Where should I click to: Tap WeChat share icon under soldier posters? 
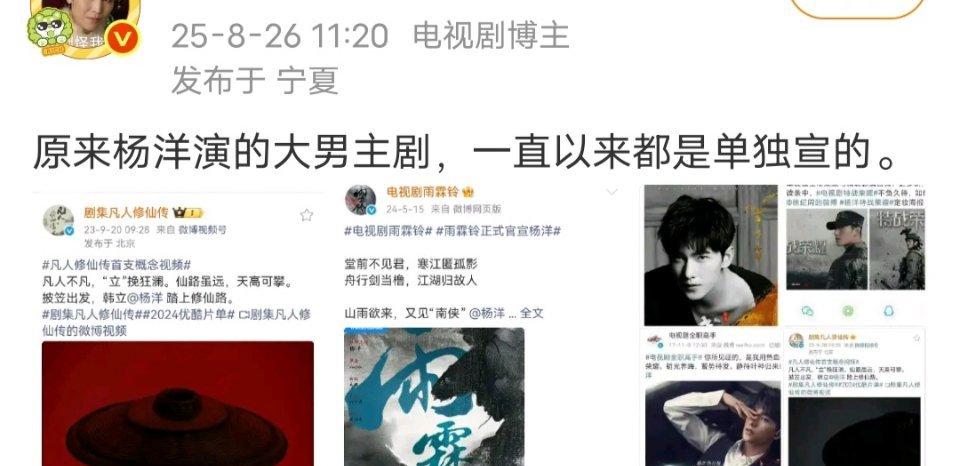(807, 310)
